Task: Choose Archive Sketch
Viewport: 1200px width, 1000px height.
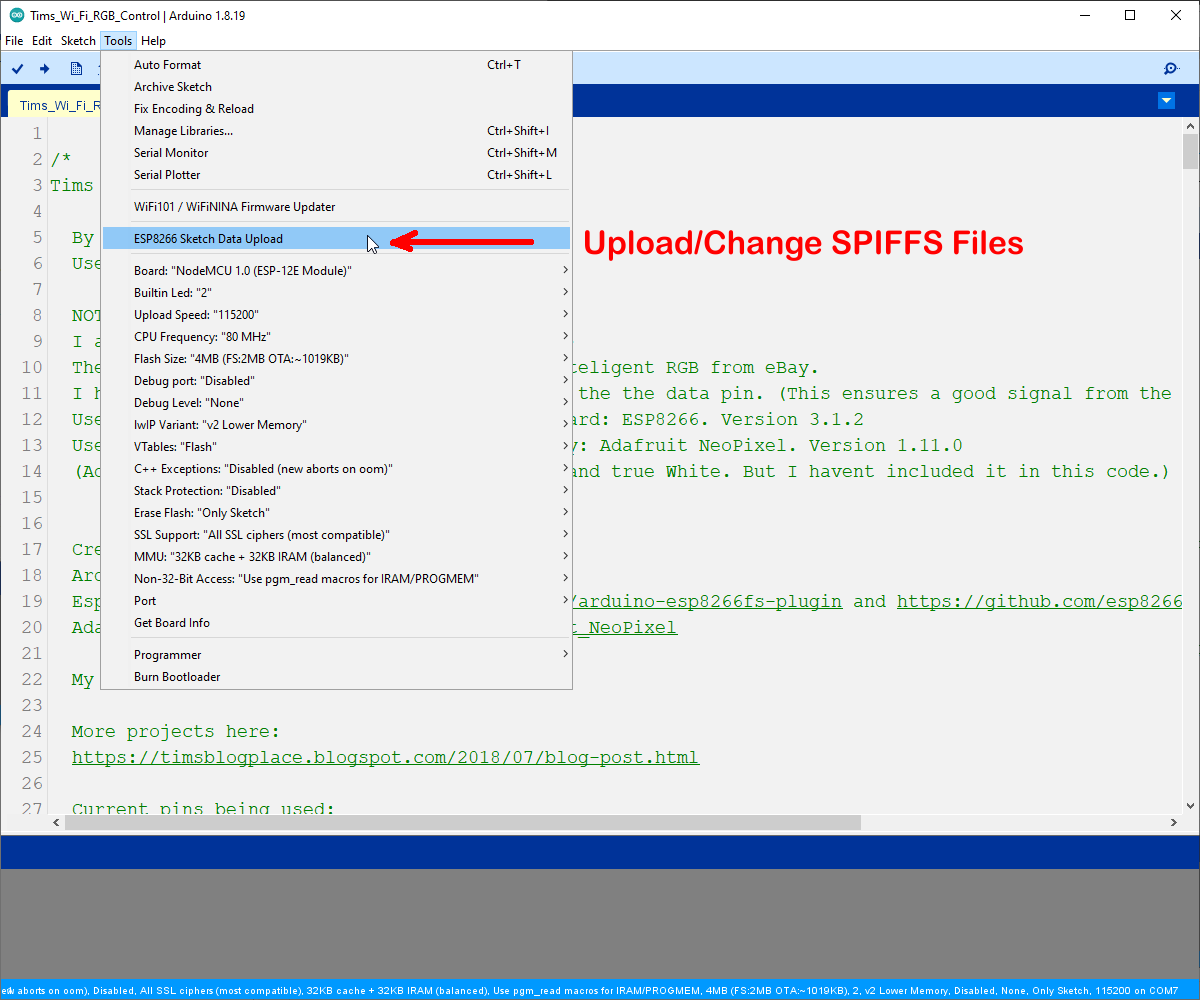Action: (336, 87)
